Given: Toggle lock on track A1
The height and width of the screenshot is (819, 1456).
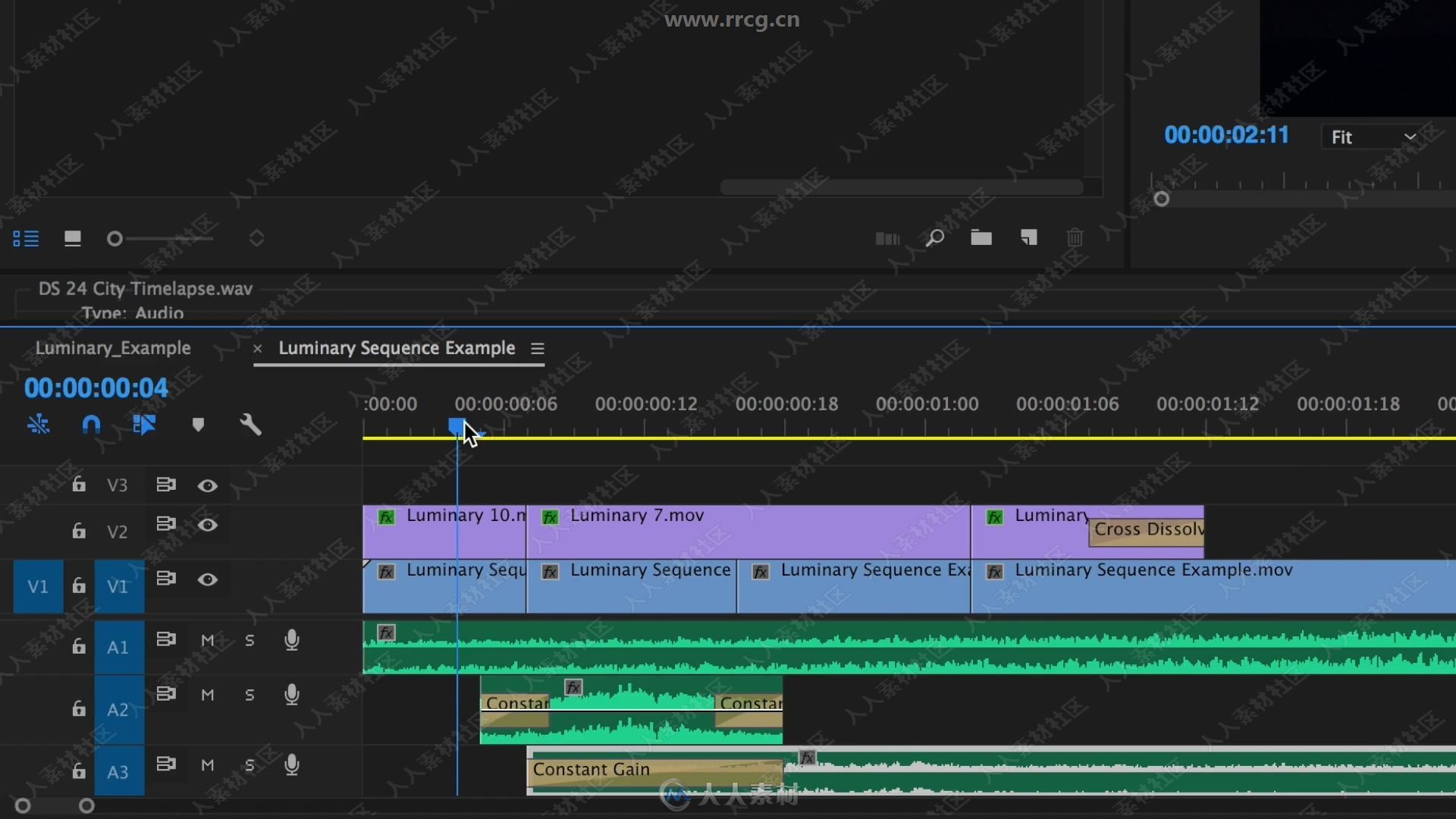Looking at the screenshot, I should click(78, 646).
